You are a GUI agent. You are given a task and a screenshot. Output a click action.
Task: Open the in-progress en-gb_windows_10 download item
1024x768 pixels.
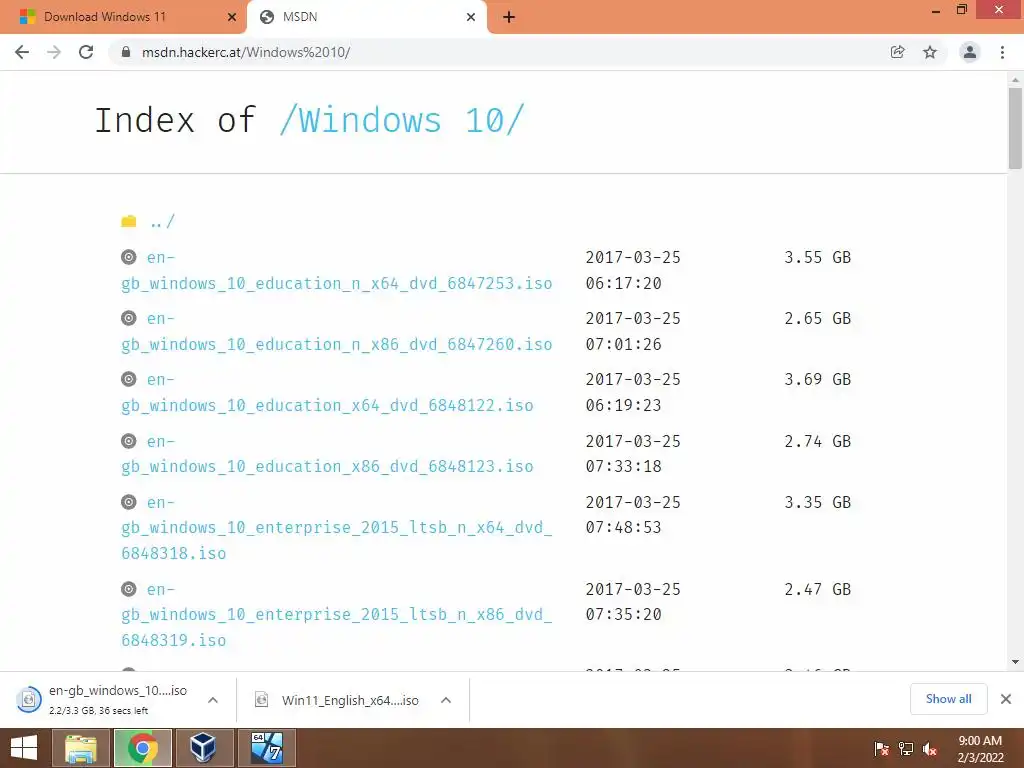click(104, 699)
